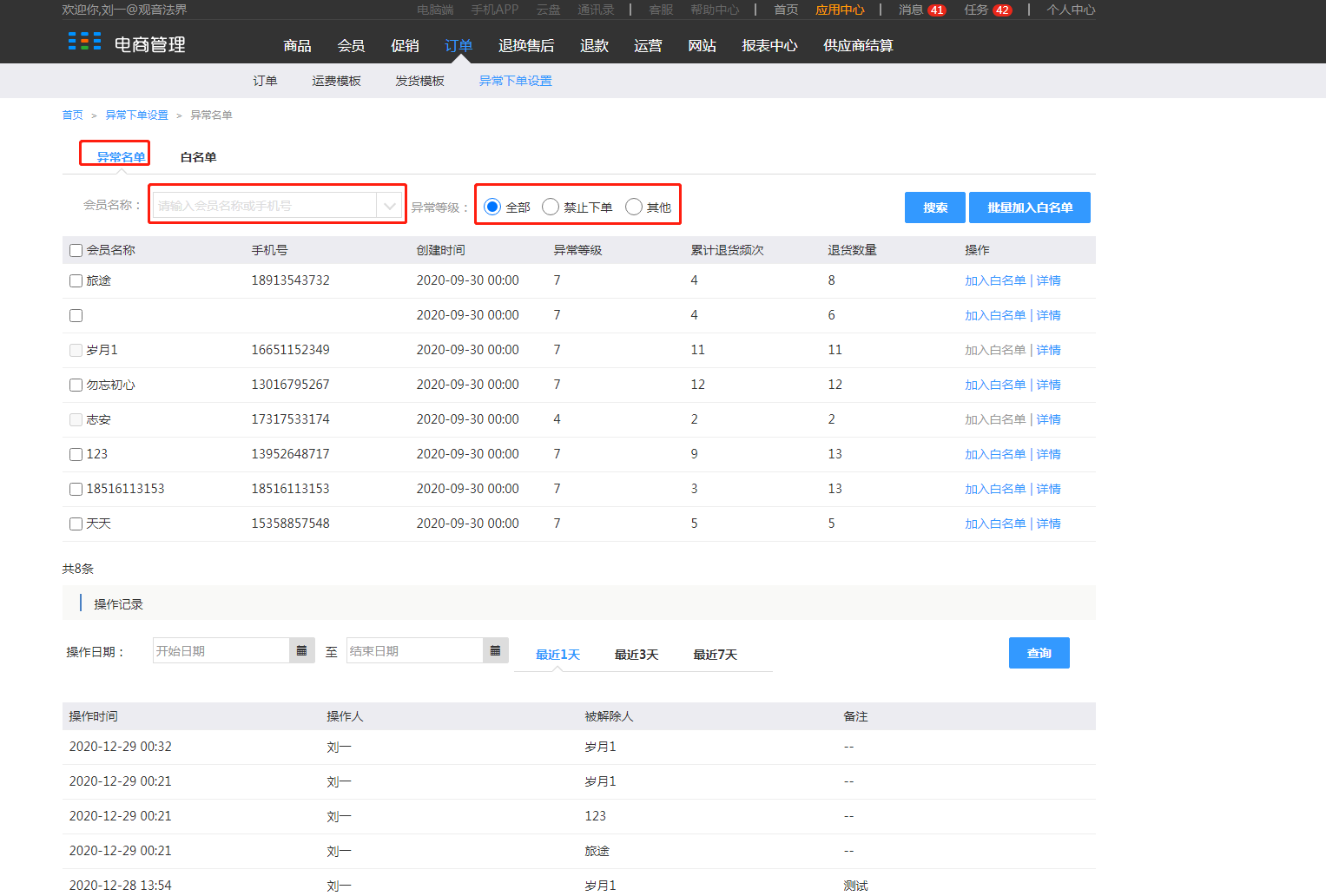Open 个人中心 in the top bar
The image size is (1326, 896).
pyautogui.click(x=1071, y=10)
